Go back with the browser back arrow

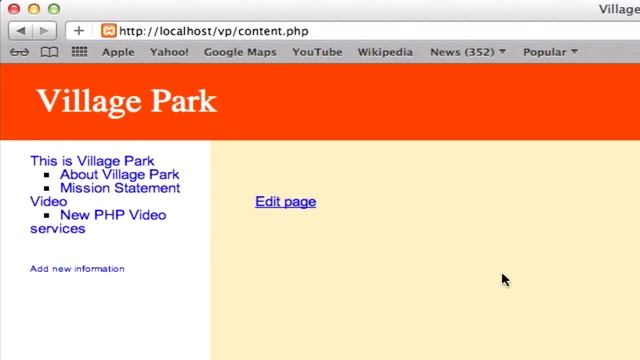(21, 31)
